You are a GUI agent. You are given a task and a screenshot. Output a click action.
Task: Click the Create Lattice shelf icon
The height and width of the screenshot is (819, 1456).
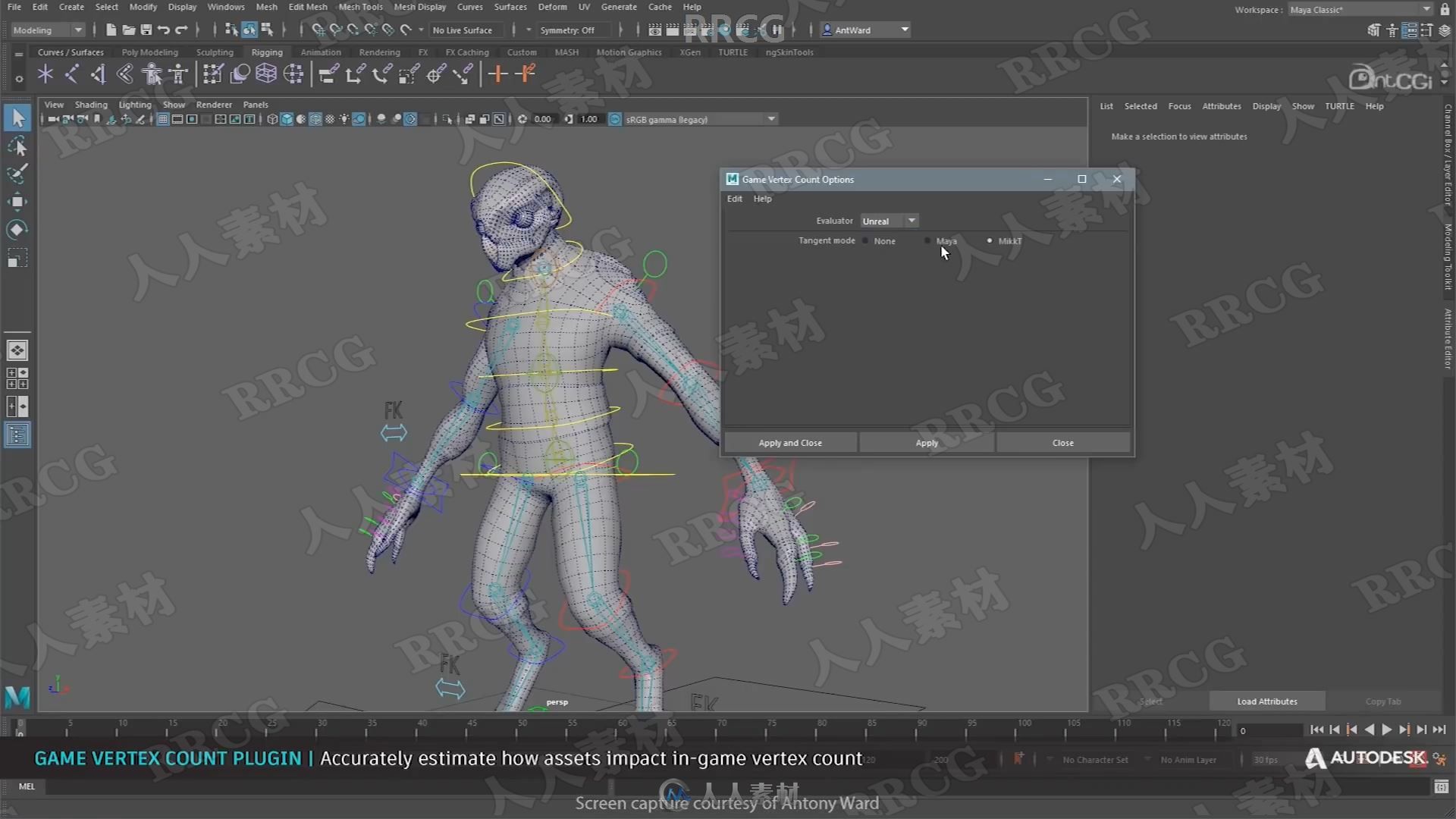point(266,74)
